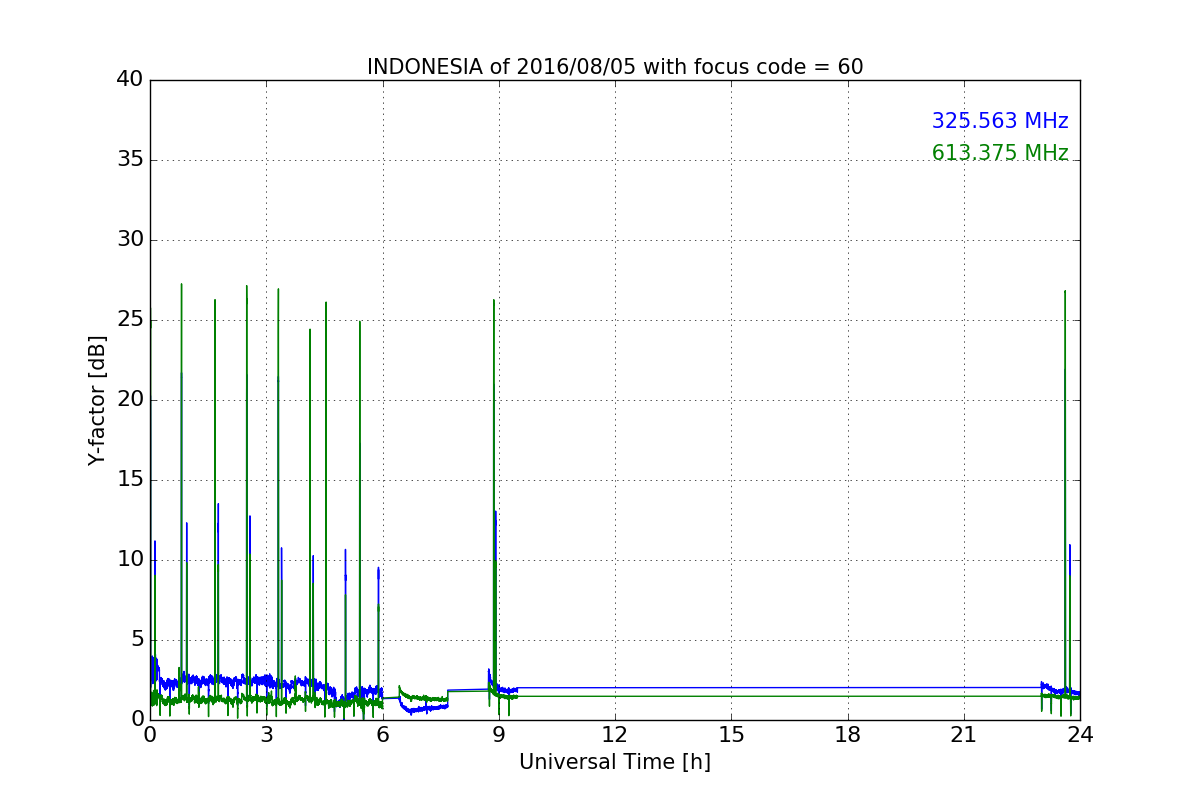This screenshot has width=1200, height=800.
Task: Click y-axis tick label '5'
Action: 136,640
